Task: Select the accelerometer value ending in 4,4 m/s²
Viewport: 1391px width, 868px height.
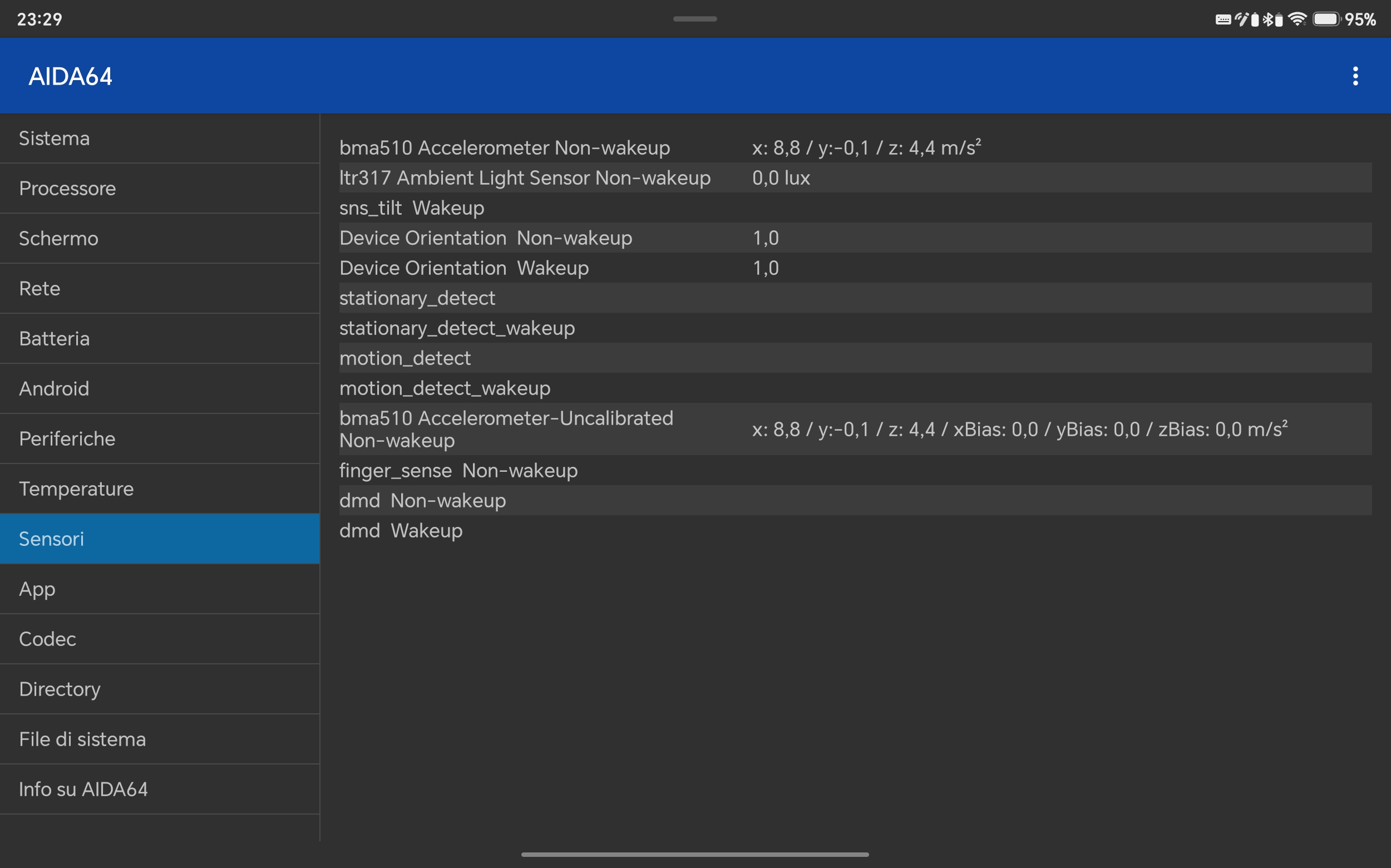Action: [866, 147]
